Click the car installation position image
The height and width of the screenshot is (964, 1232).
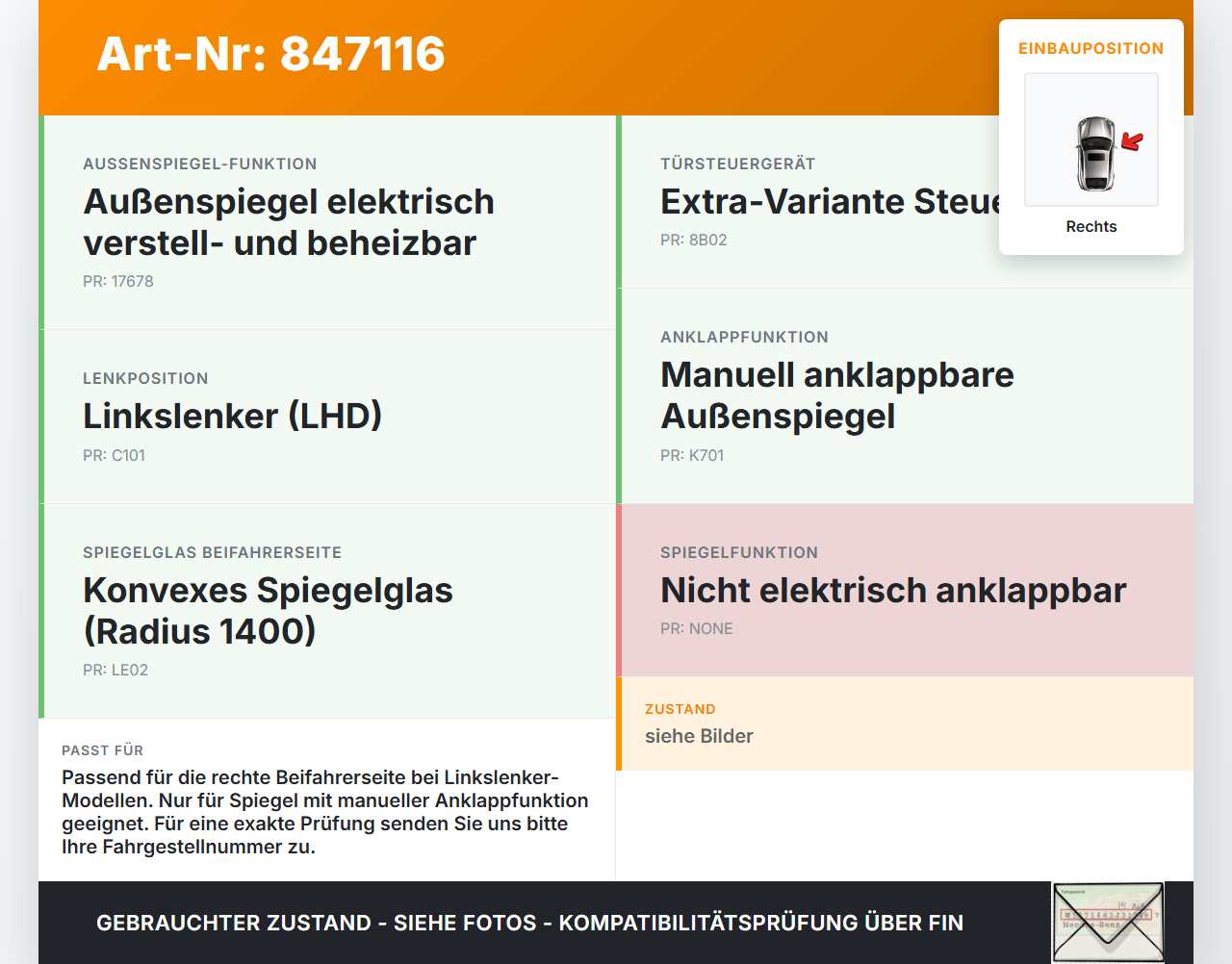coord(1091,140)
